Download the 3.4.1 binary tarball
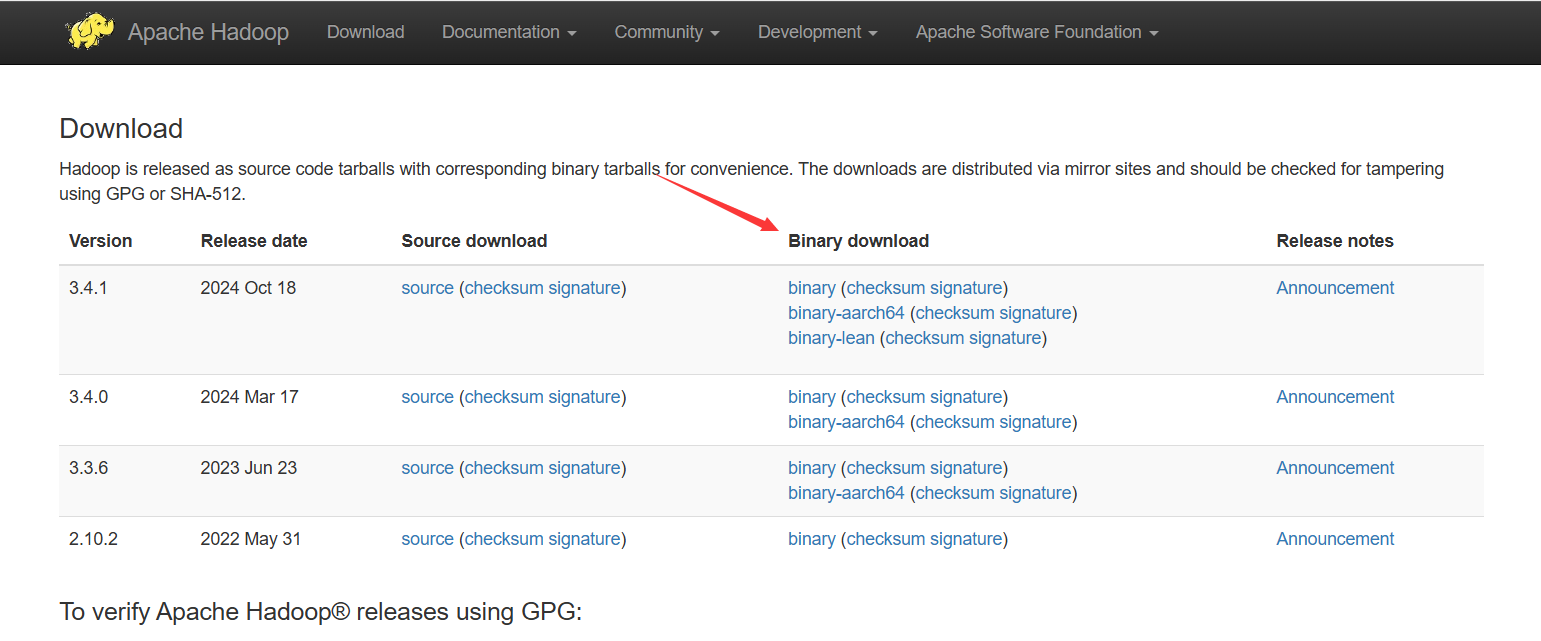The width and height of the screenshot is (1541, 641). (x=811, y=288)
